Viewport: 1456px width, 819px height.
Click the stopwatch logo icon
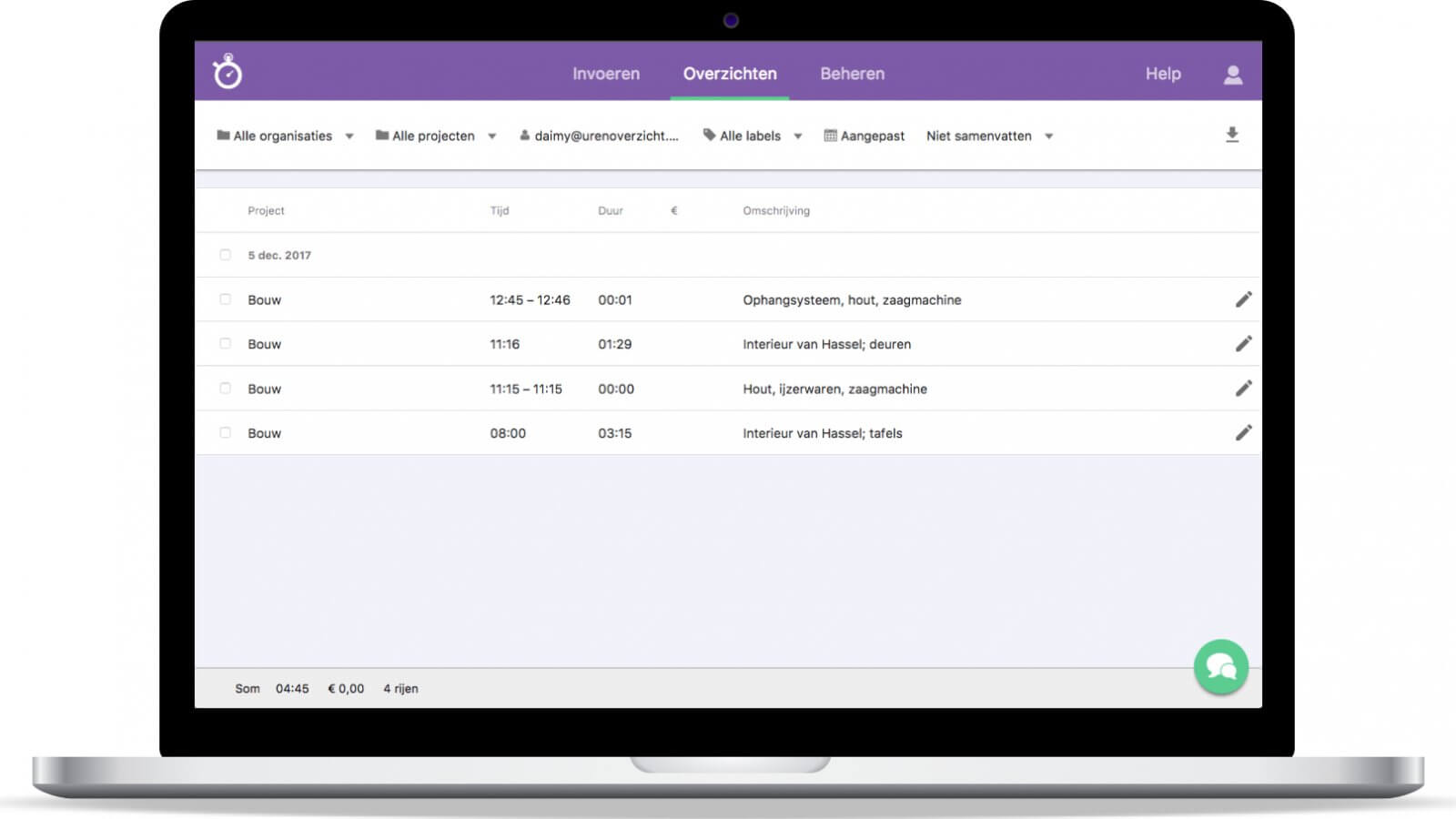pos(227,72)
